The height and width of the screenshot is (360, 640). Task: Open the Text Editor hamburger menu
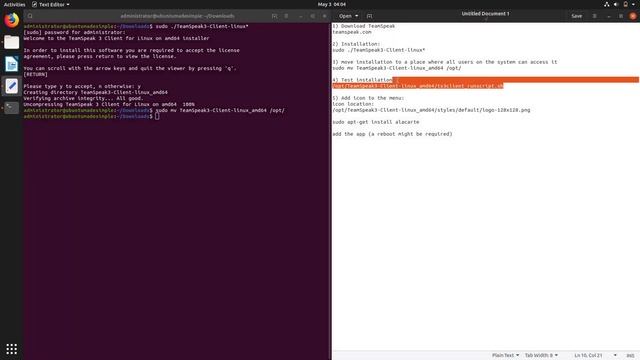pyautogui.click(x=594, y=16)
